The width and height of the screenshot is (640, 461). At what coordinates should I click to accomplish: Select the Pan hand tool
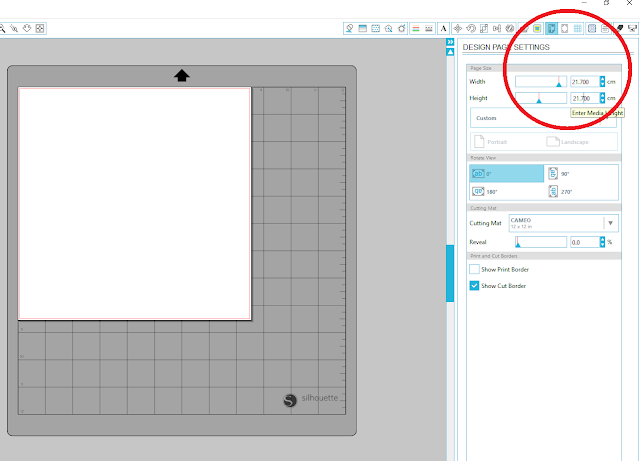[x=27, y=28]
